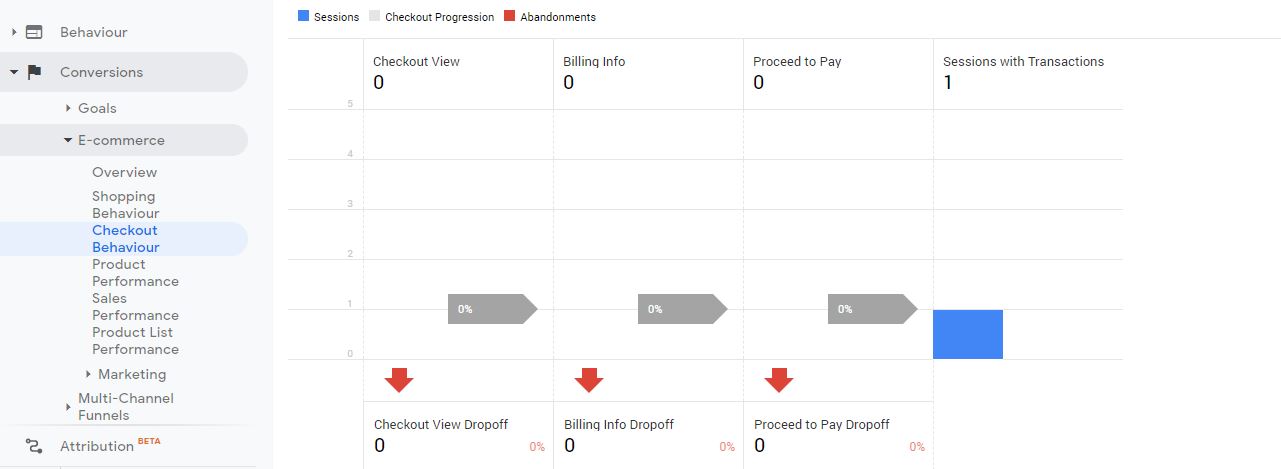The width and height of the screenshot is (1281, 469).
Task: Click the grey progression arrow after Checkout View
Action: (493, 309)
